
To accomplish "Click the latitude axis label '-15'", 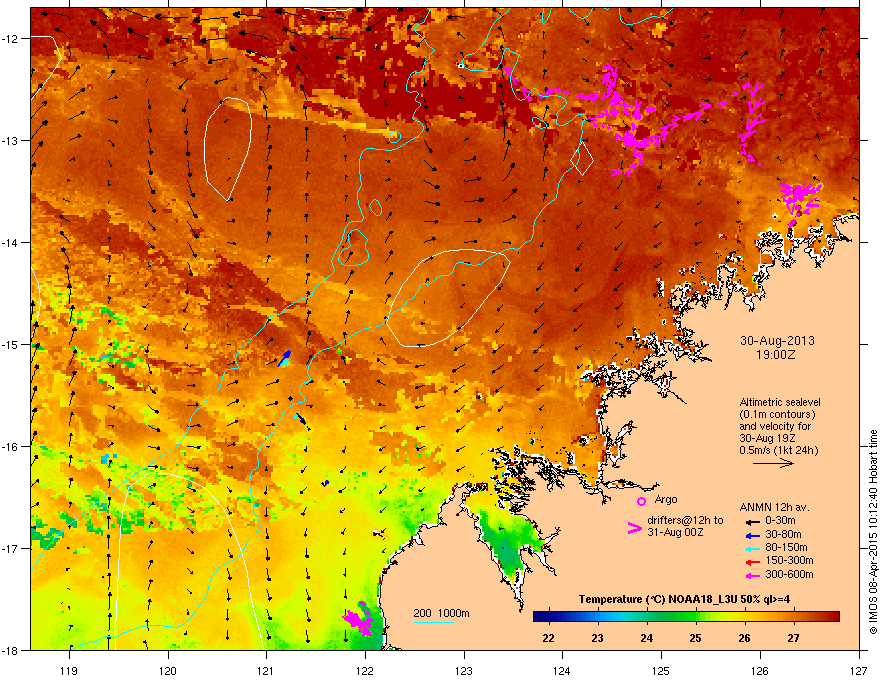I will 10,344.
